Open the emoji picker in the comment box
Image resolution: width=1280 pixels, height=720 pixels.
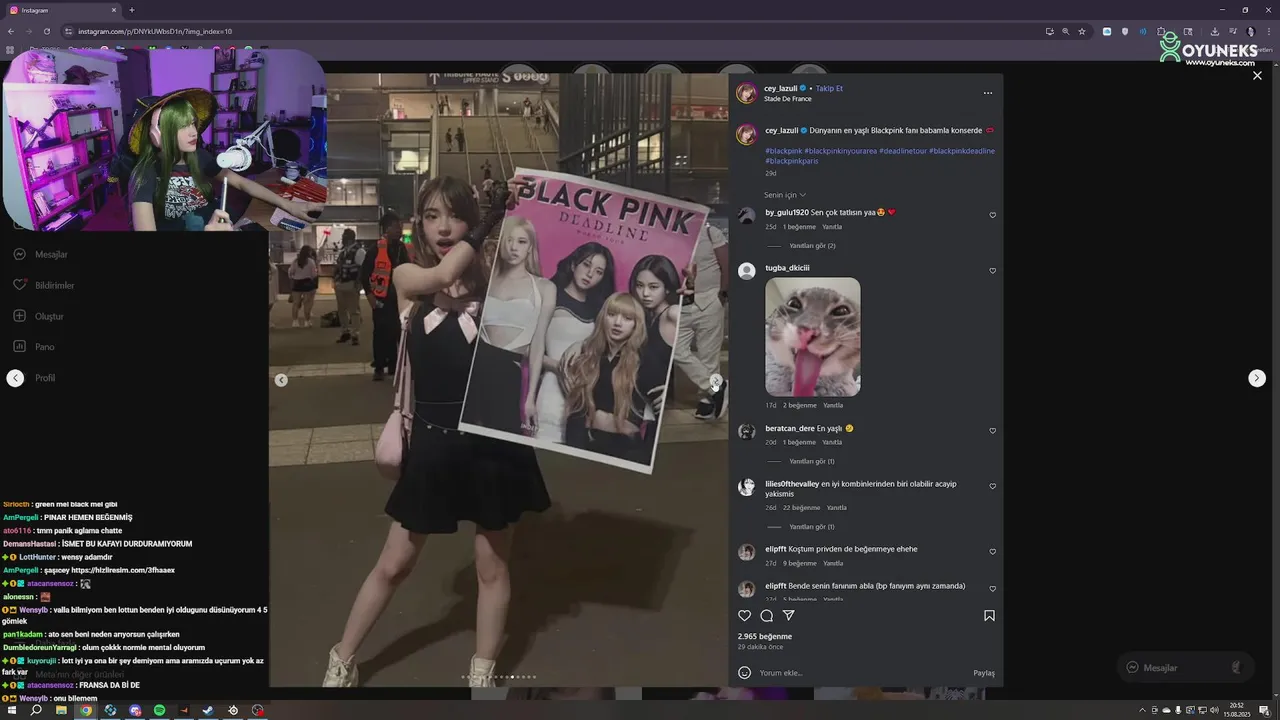(744, 672)
